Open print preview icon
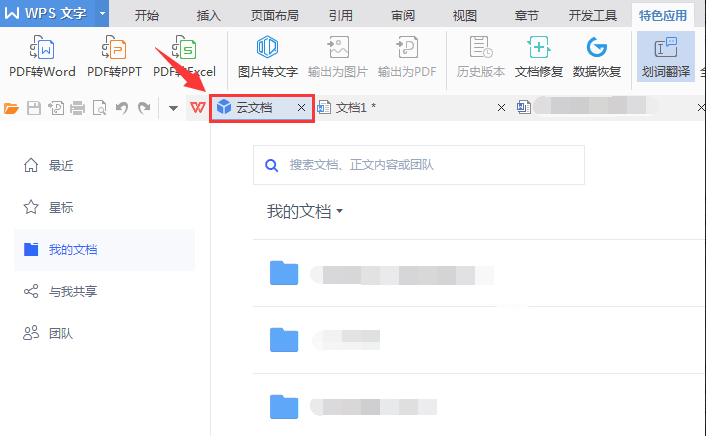Viewport: 706px width, 436px height. coord(100,108)
